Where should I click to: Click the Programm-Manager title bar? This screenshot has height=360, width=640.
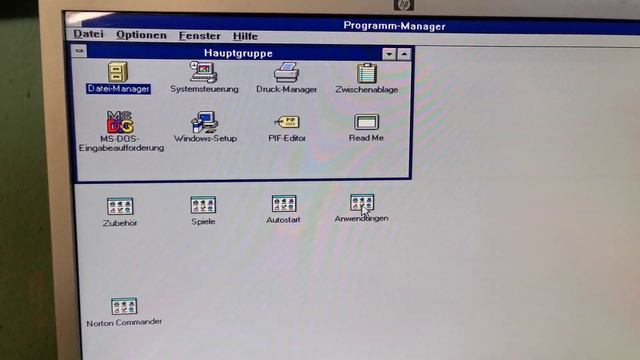click(x=394, y=26)
